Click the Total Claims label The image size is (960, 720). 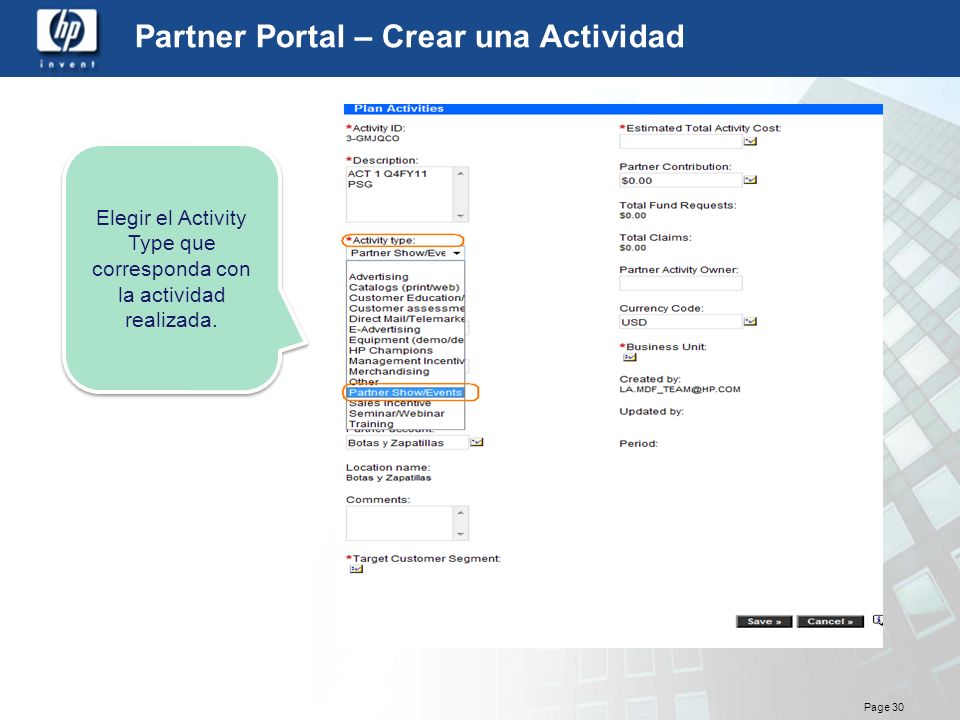(x=655, y=238)
